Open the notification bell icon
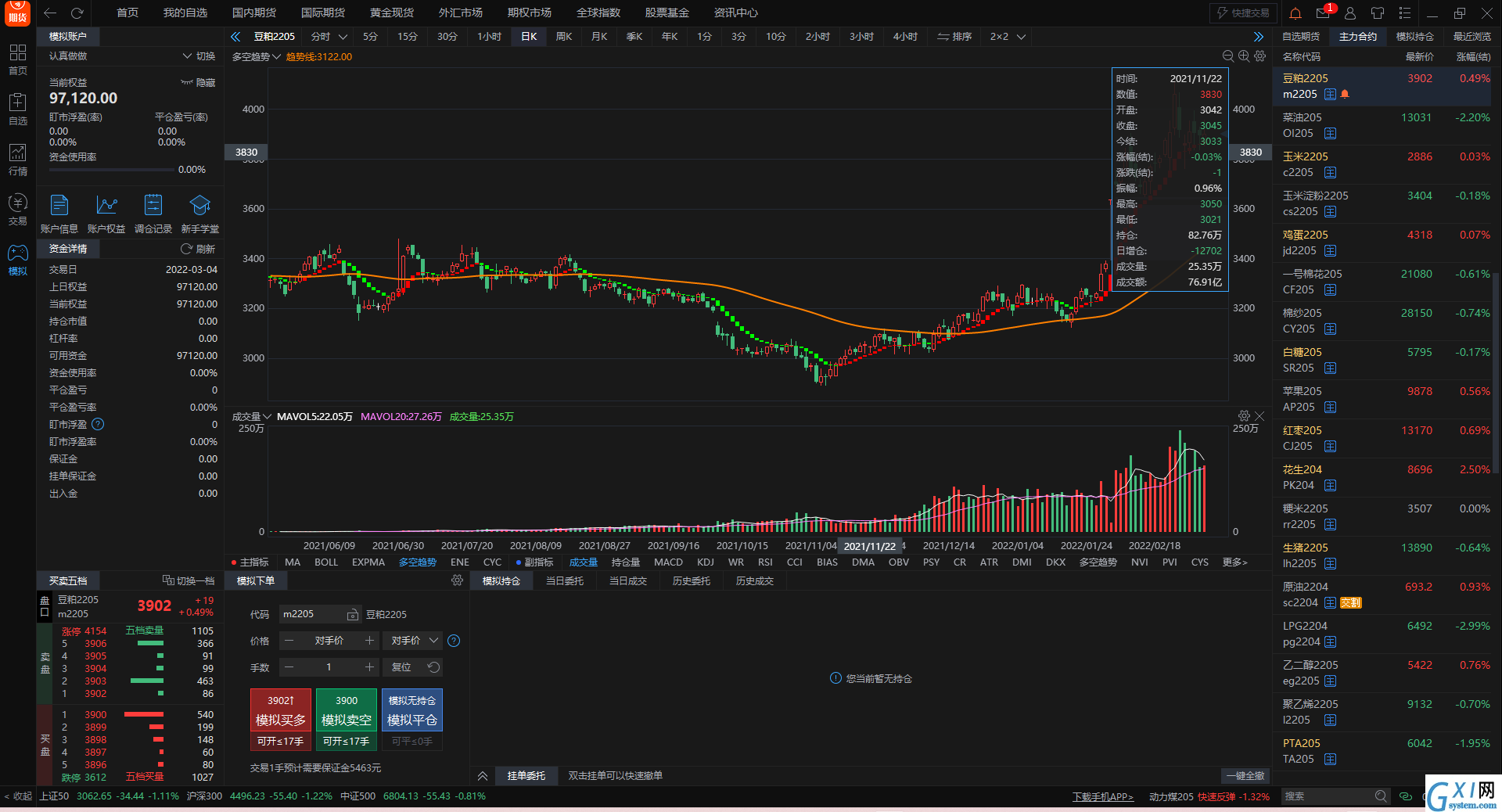The image size is (1502, 812). [x=1295, y=13]
